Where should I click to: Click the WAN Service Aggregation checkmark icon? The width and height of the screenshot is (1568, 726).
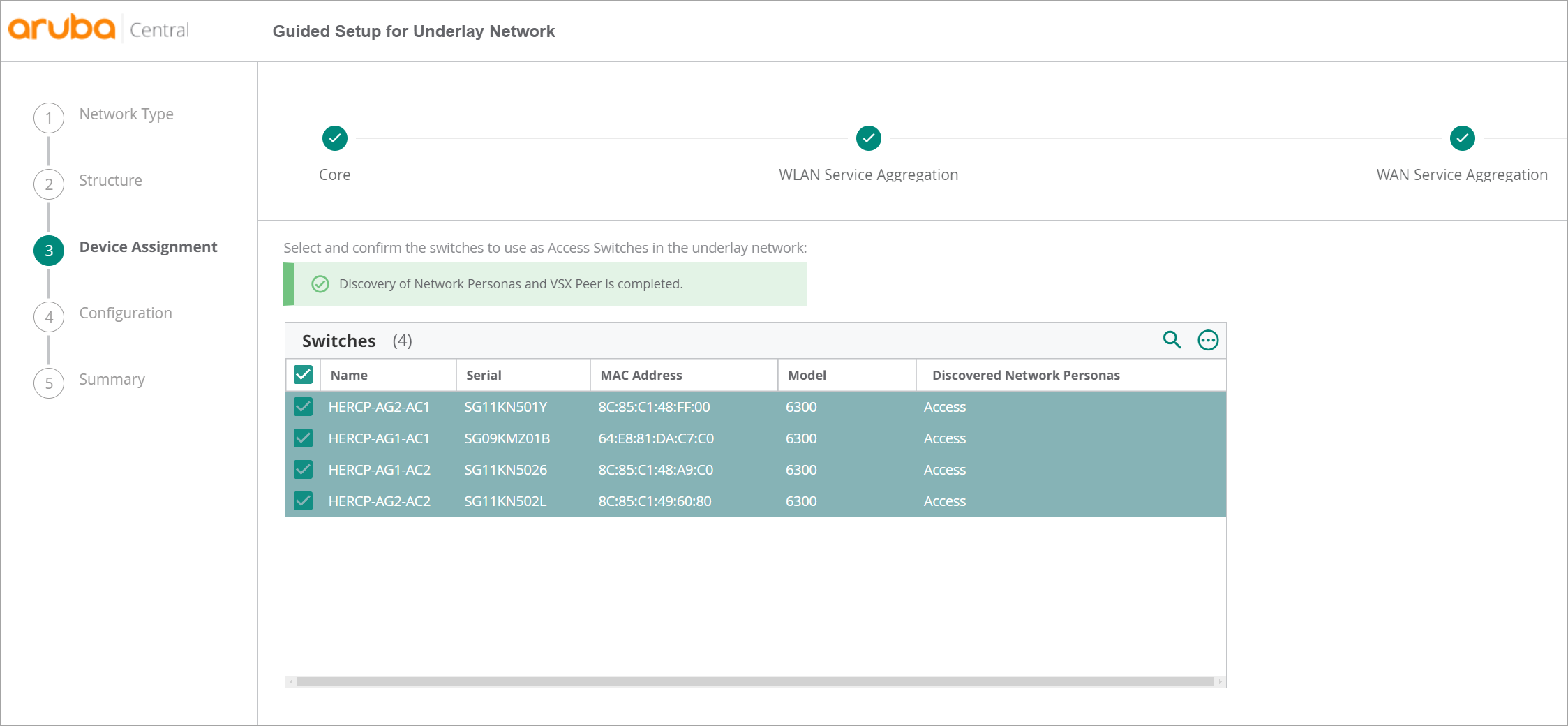click(1463, 138)
